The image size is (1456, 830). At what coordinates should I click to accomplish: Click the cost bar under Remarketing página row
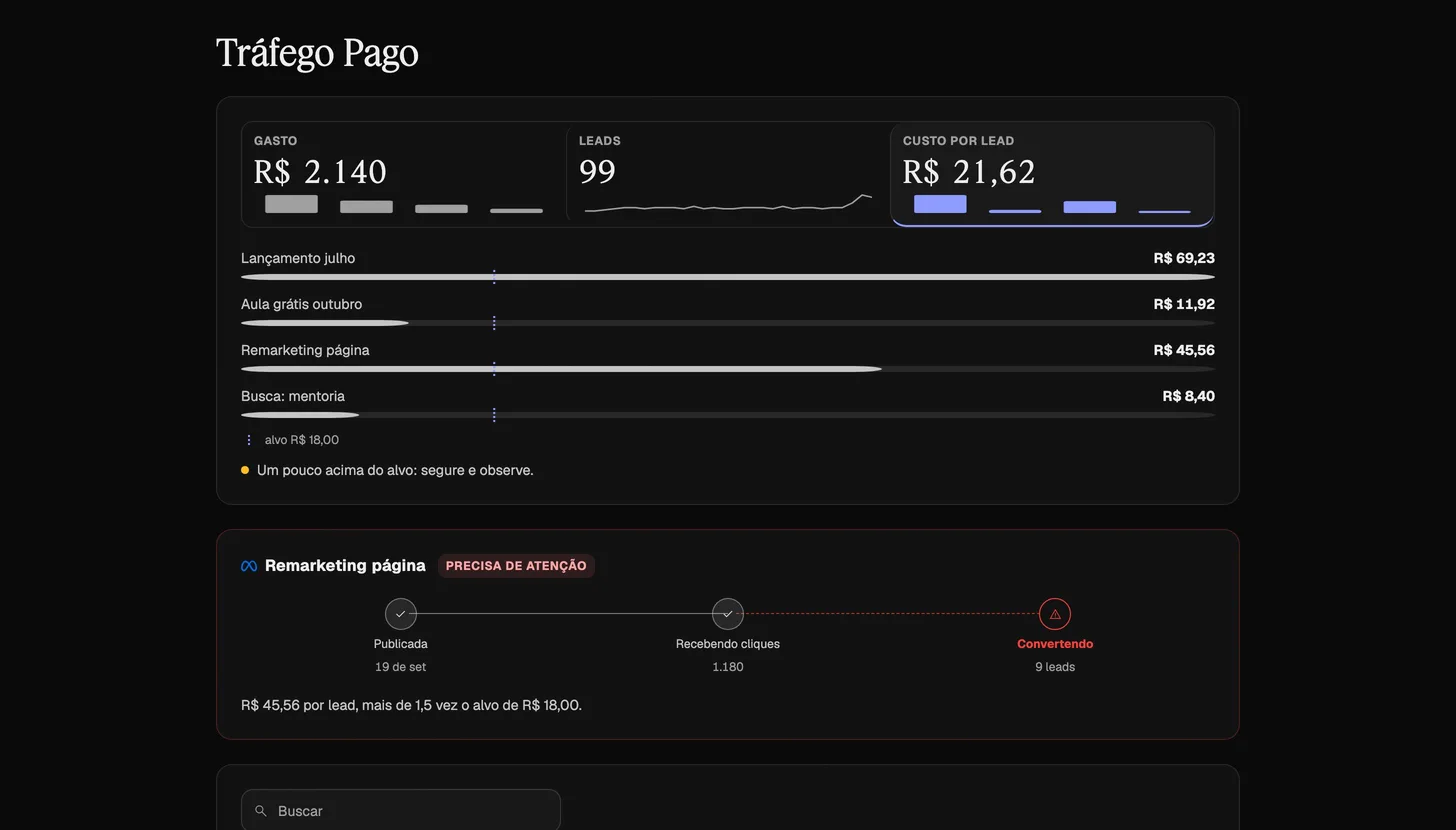coord(728,369)
